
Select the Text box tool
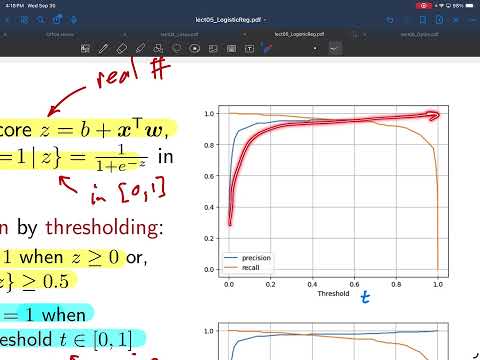click(249, 49)
